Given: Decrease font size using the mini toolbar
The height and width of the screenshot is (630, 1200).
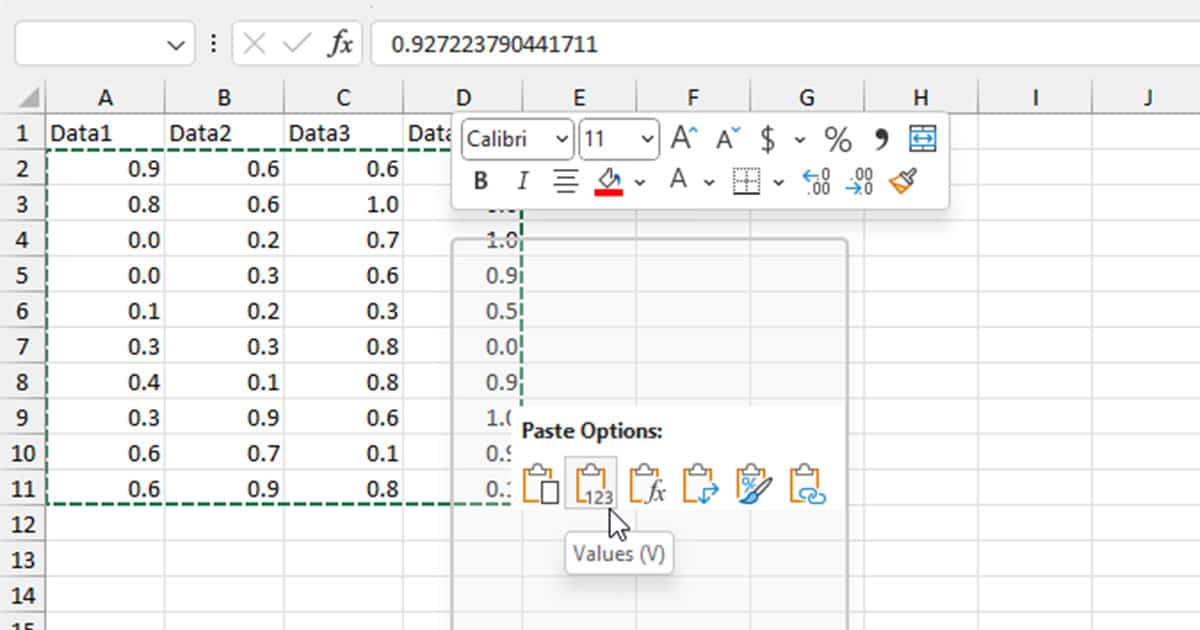Looking at the screenshot, I should point(725,137).
